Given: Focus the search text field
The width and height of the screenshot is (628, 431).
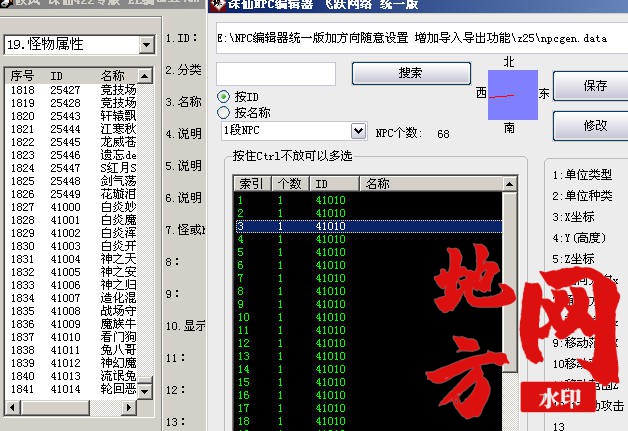Looking at the screenshot, I should point(276,74).
